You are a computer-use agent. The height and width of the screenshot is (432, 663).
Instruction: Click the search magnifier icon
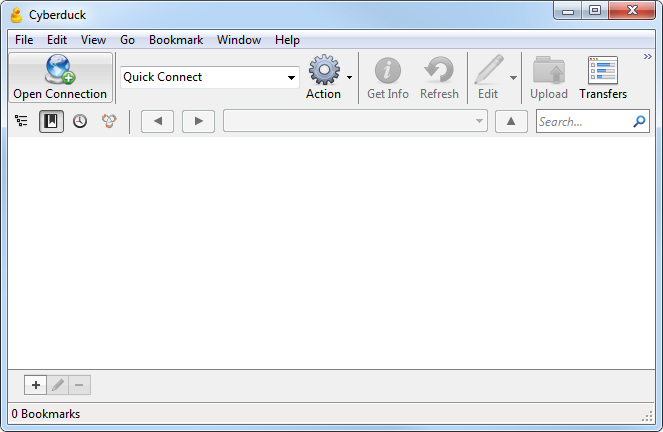pyautogui.click(x=639, y=121)
